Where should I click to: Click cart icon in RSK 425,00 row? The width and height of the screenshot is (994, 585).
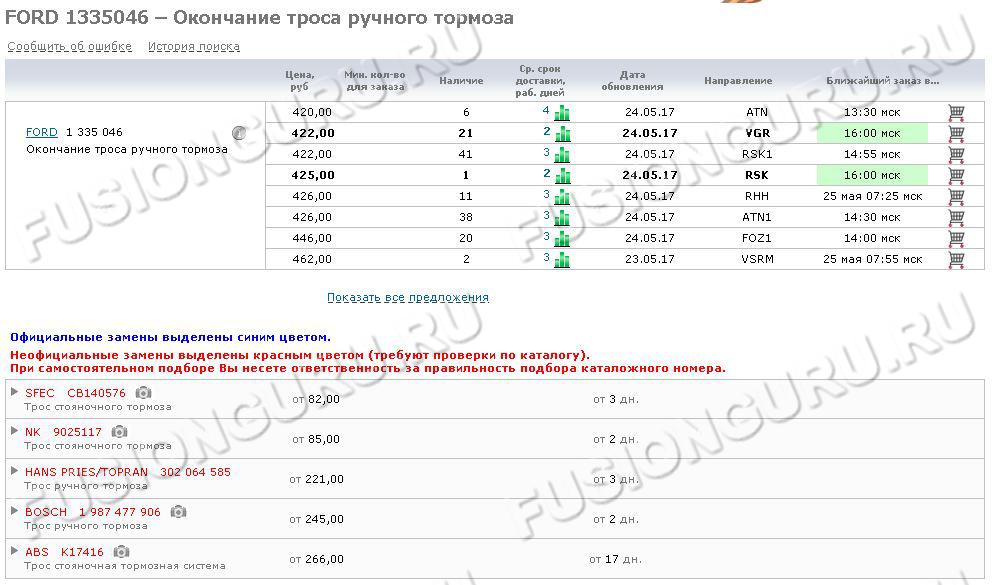click(x=956, y=176)
